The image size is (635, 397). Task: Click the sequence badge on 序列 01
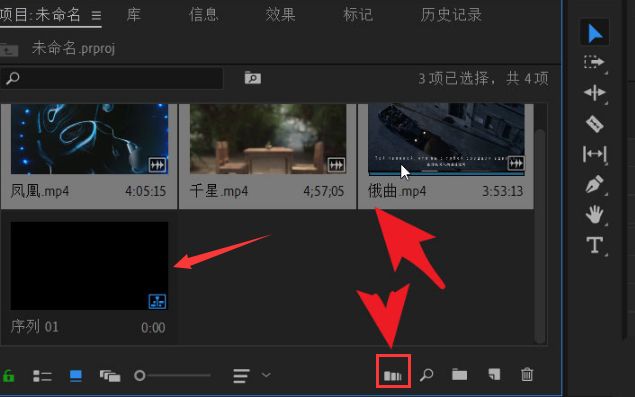coord(157,301)
